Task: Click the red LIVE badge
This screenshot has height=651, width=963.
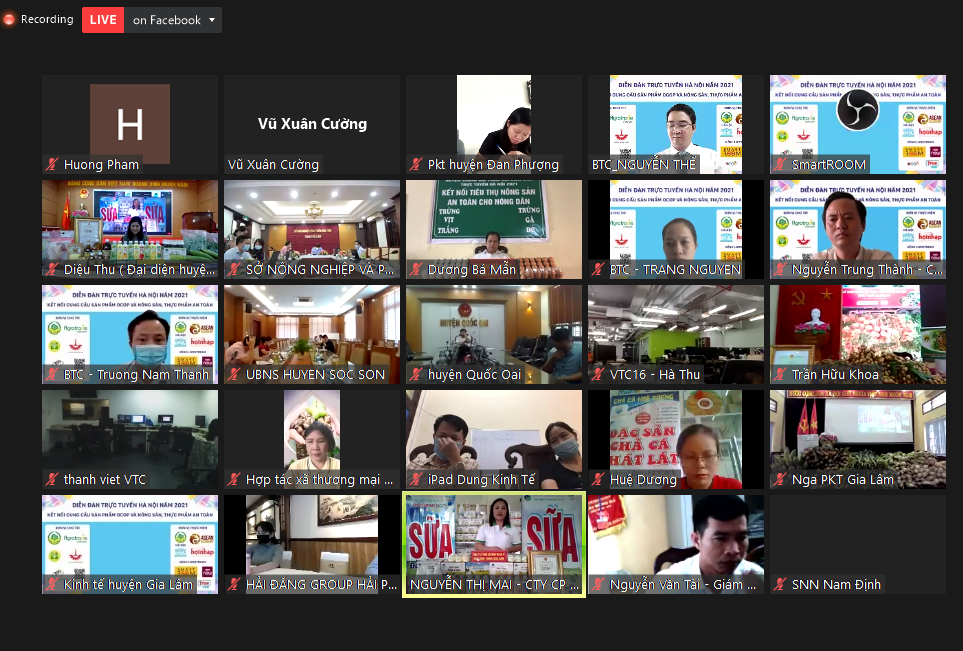Action: (x=103, y=20)
